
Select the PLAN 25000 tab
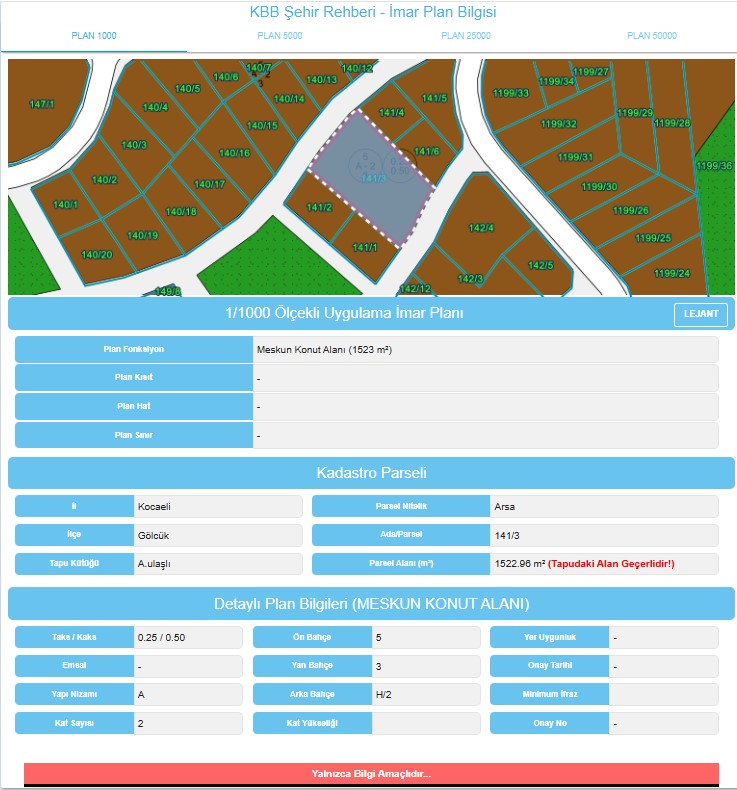[x=465, y=36]
